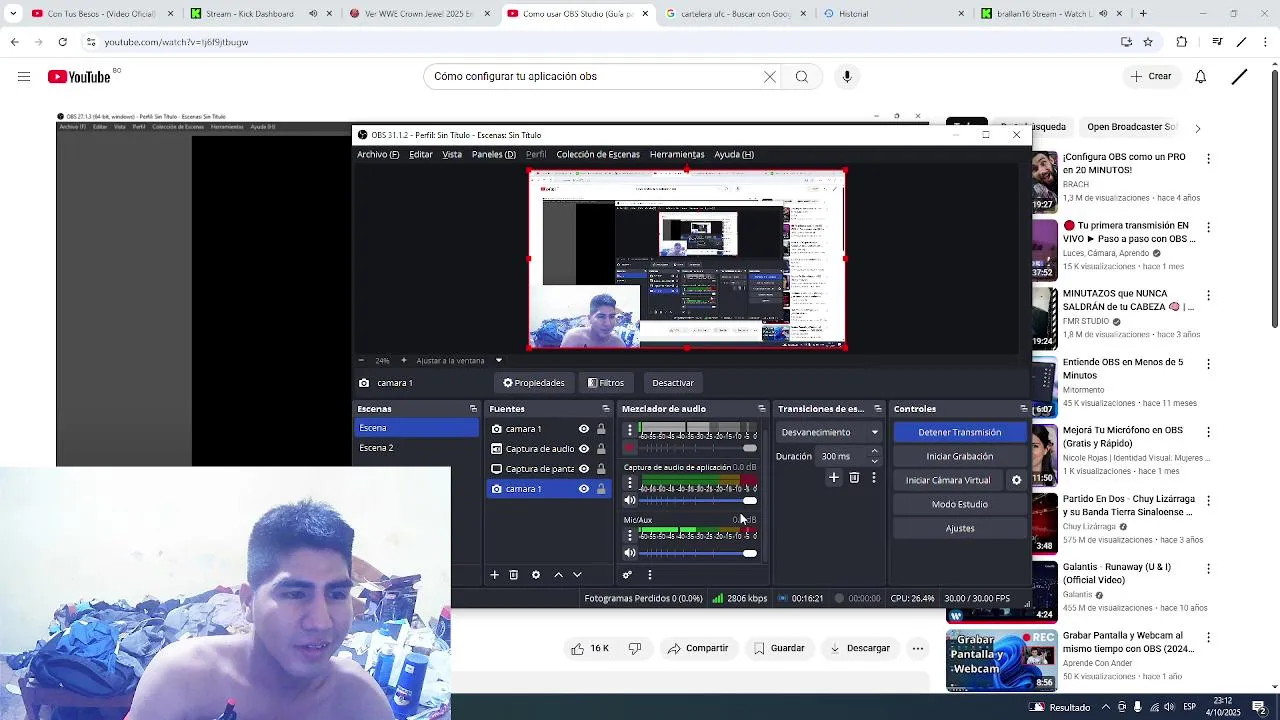Move selected source up

point(558,575)
